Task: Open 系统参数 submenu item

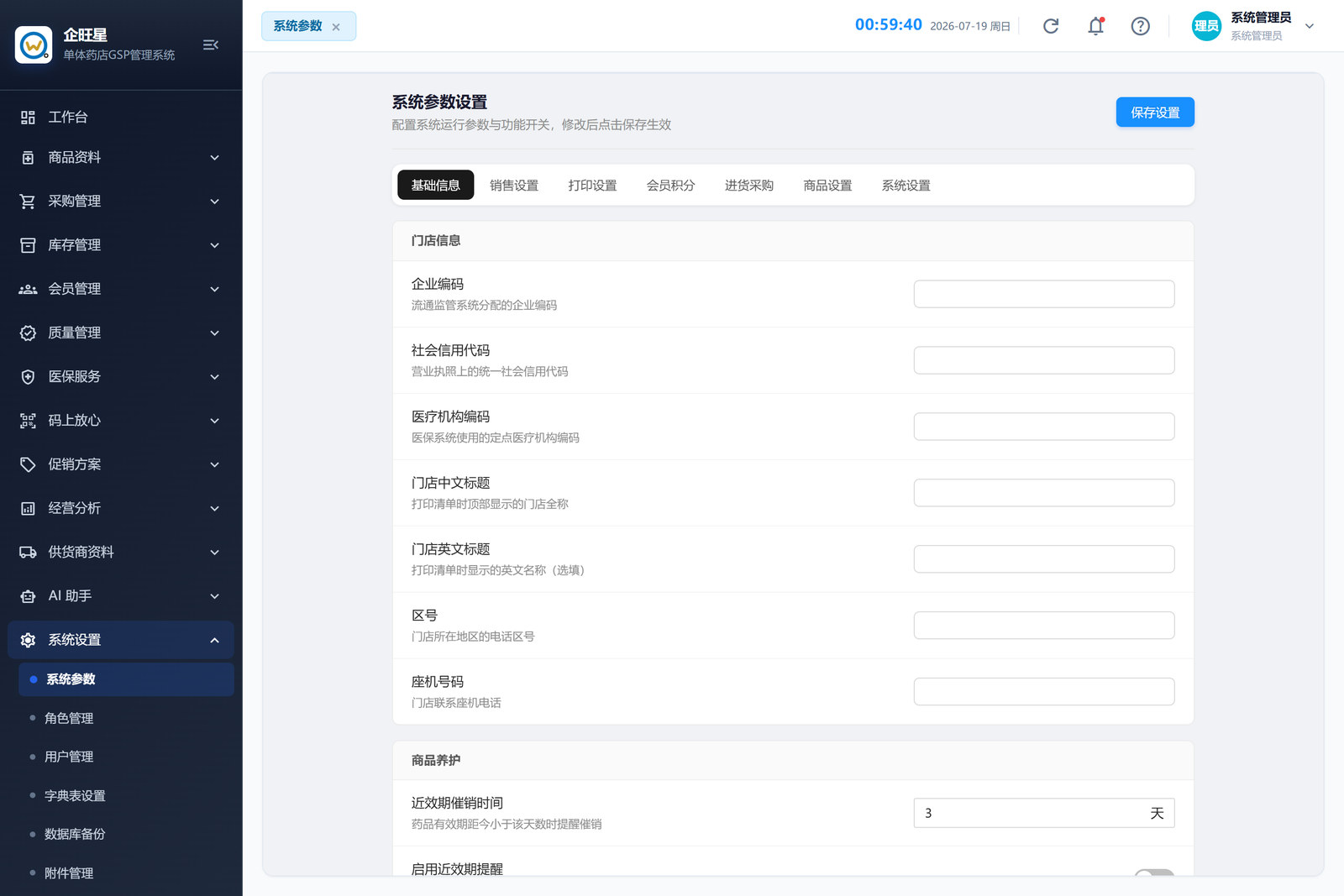Action: tap(126, 679)
